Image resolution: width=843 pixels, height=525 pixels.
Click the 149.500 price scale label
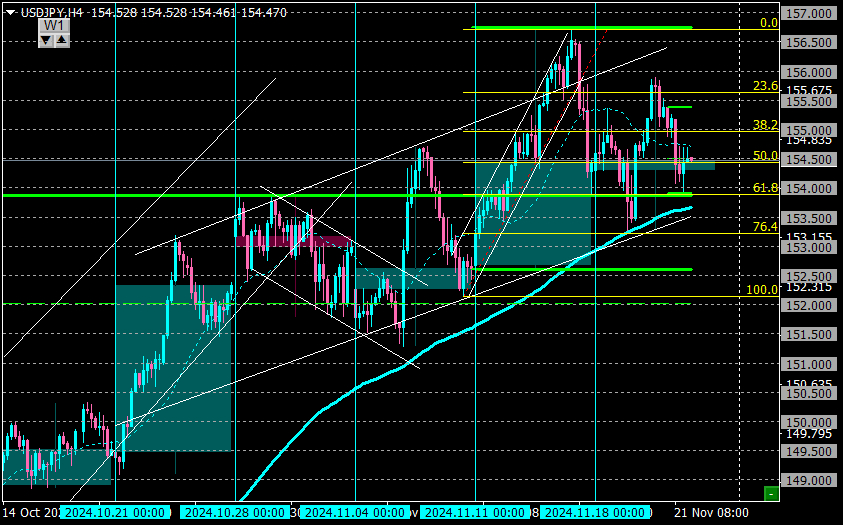pyautogui.click(x=809, y=451)
